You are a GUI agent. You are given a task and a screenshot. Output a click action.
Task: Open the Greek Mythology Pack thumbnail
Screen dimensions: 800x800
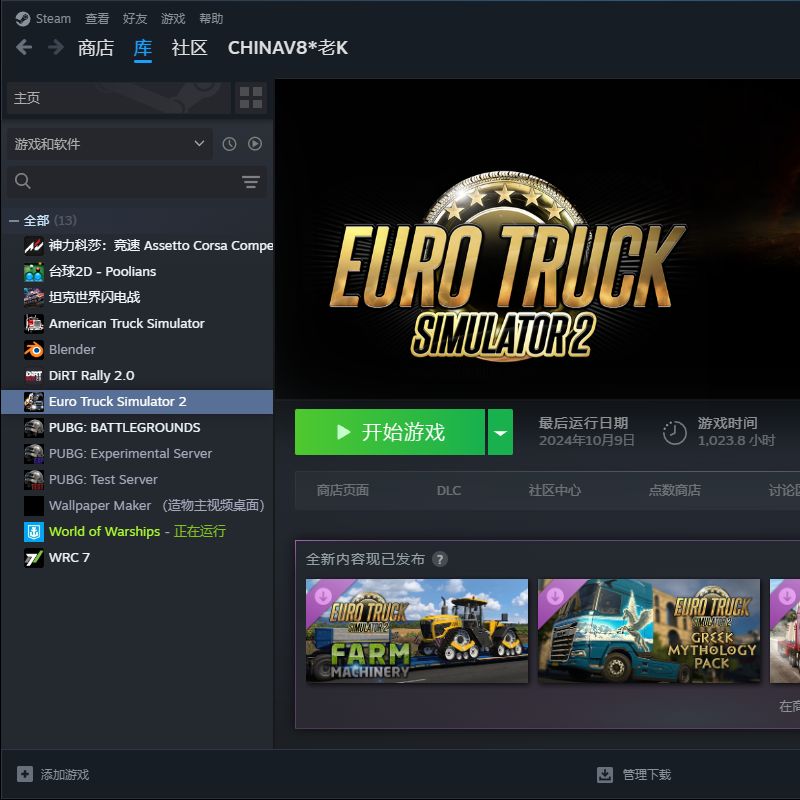(649, 631)
